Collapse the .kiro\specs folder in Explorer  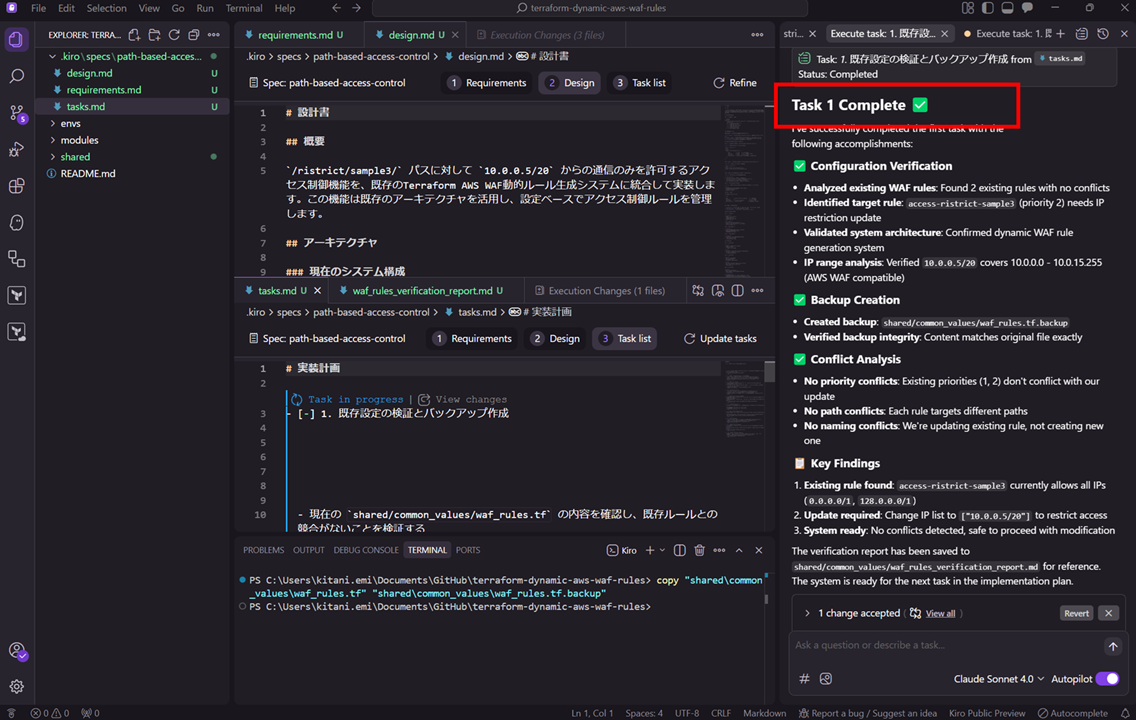(52, 56)
